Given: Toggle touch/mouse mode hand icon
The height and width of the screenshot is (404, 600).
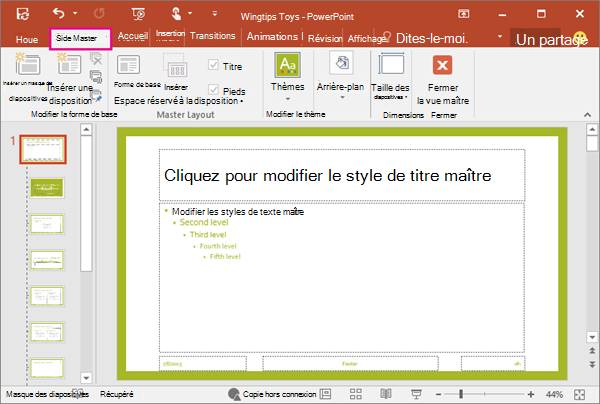Looking at the screenshot, I should pos(176,14).
